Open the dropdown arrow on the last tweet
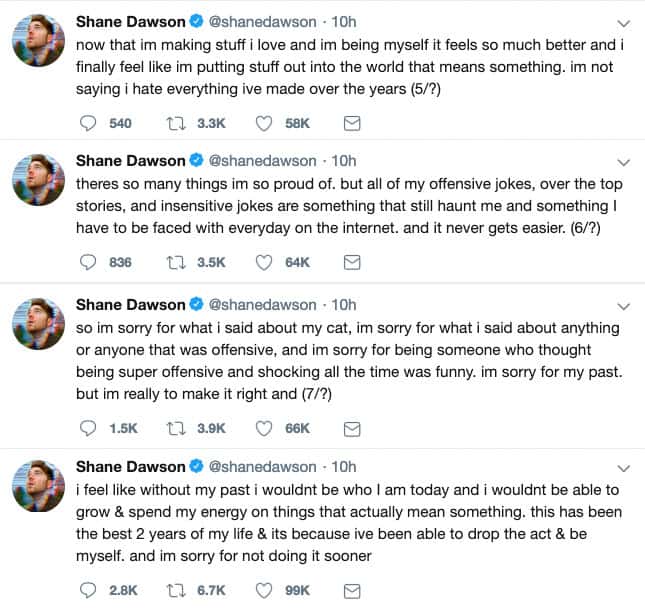 coord(624,467)
